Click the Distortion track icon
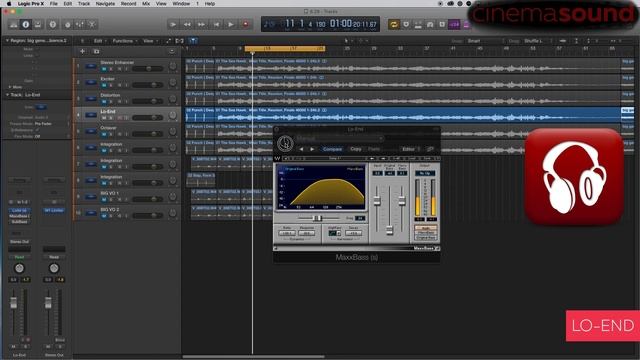640x360 pixels. (x=91, y=99)
